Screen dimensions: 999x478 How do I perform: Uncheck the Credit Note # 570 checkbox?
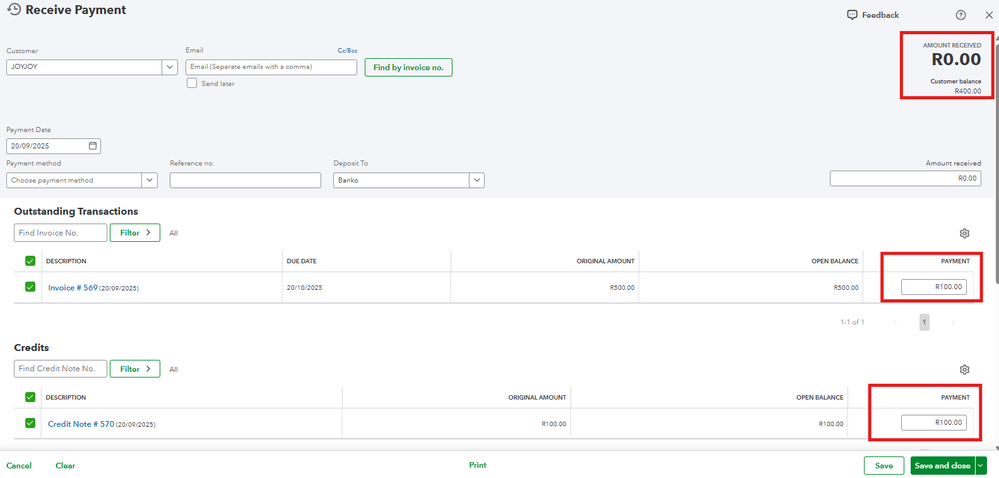point(30,423)
